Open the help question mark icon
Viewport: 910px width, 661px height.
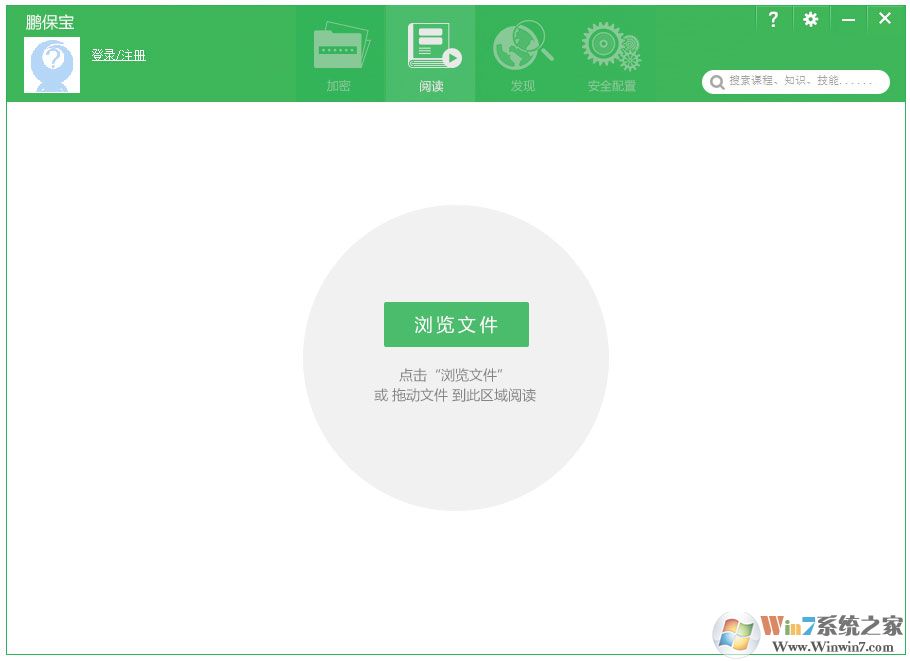[774, 19]
